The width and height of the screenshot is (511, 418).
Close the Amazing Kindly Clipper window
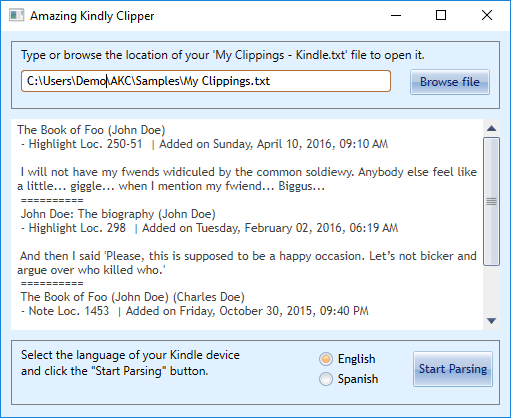pos(487,15)
